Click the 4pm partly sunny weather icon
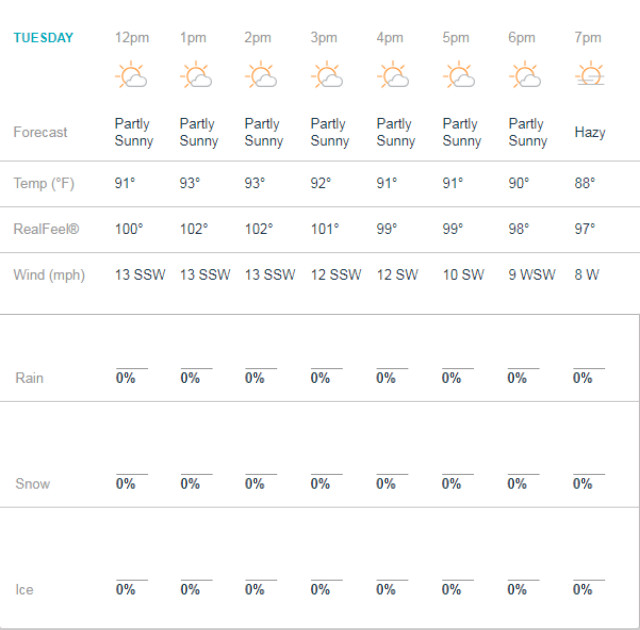Screen dimensions: 640x630 393,74
